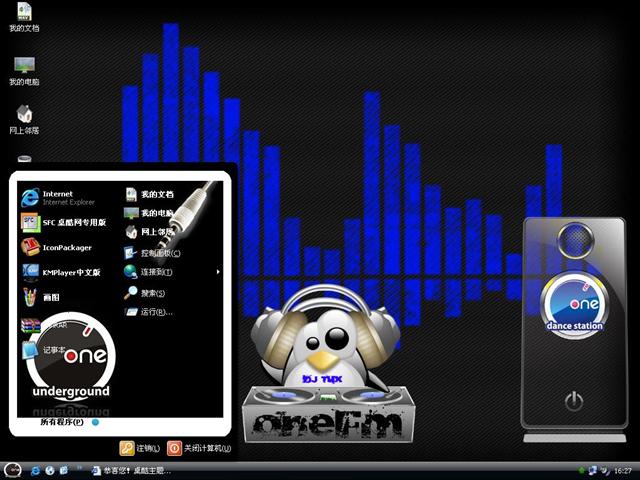Expand 所有程序(P) all programs
Screen dimensions: 640x480
[x=69, y=422]
